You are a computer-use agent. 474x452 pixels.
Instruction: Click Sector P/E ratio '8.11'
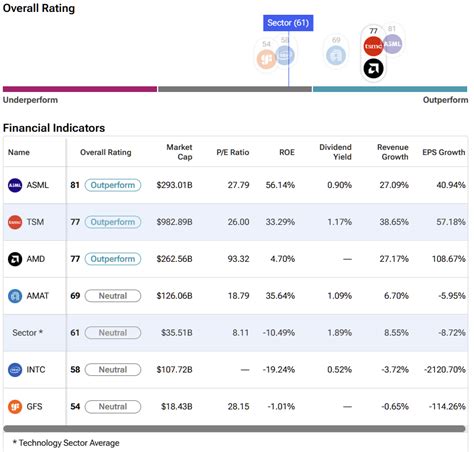coord(241,333)
